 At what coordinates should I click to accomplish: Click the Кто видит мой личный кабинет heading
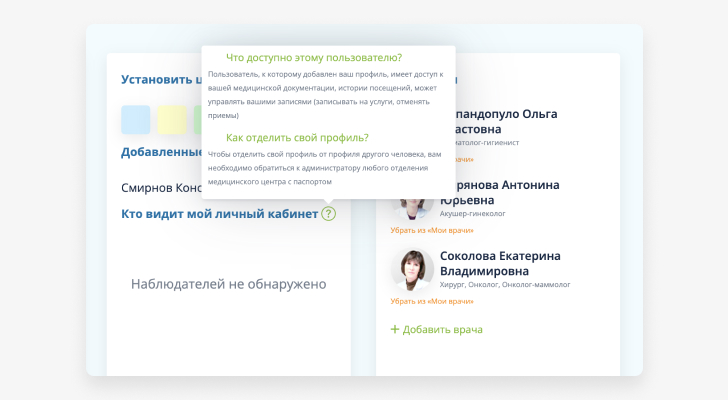click(x=219, y=213)
